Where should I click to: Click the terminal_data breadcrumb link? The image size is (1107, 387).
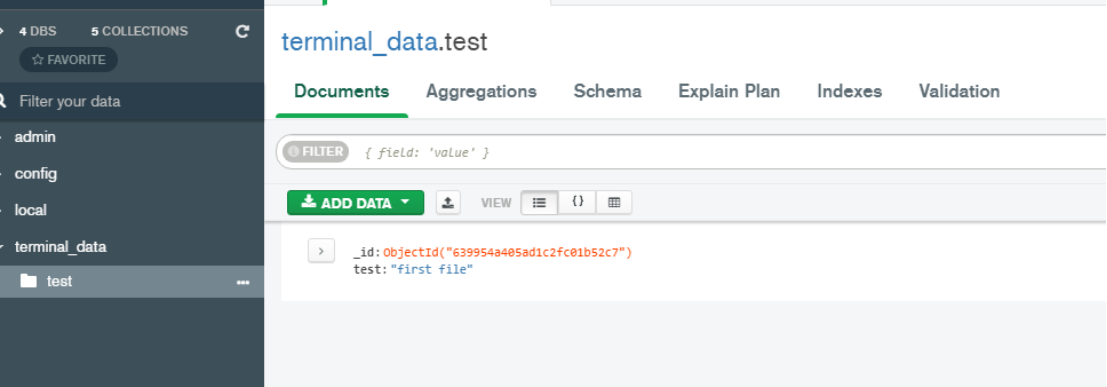click(359, 42)
